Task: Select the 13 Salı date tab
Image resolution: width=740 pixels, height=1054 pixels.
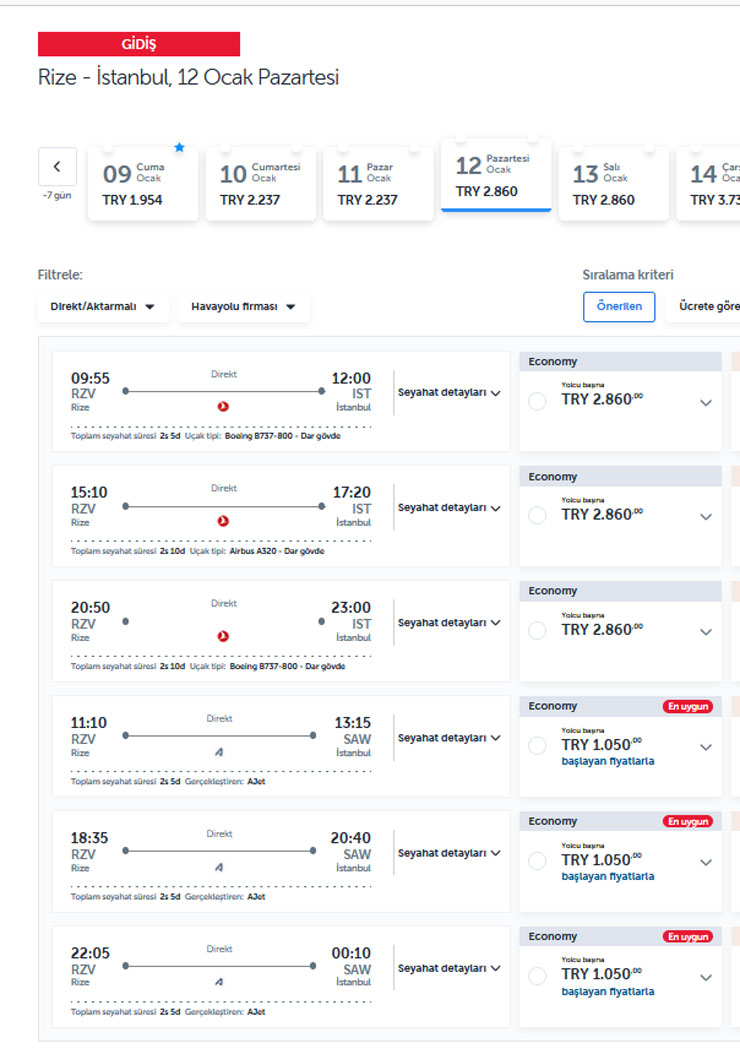Action: (x=613, y=185)
